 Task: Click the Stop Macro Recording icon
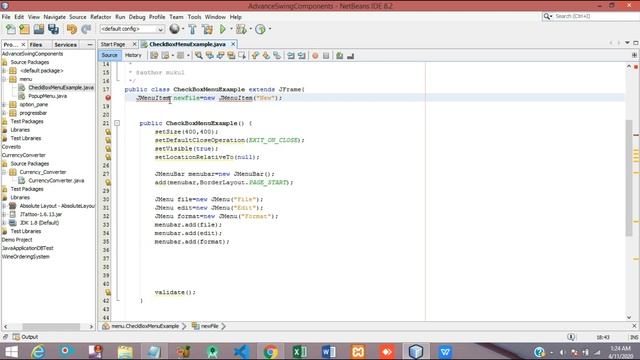tap(326, 56)
